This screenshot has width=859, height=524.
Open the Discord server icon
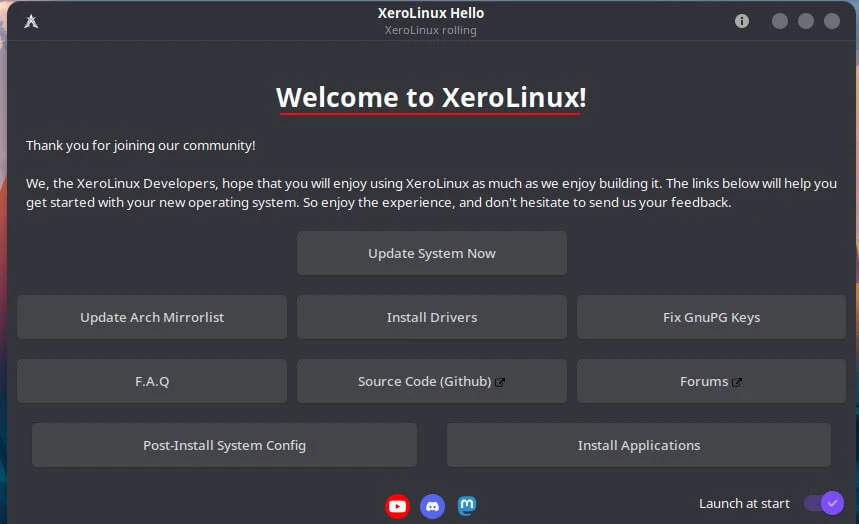tap(432, 506)
